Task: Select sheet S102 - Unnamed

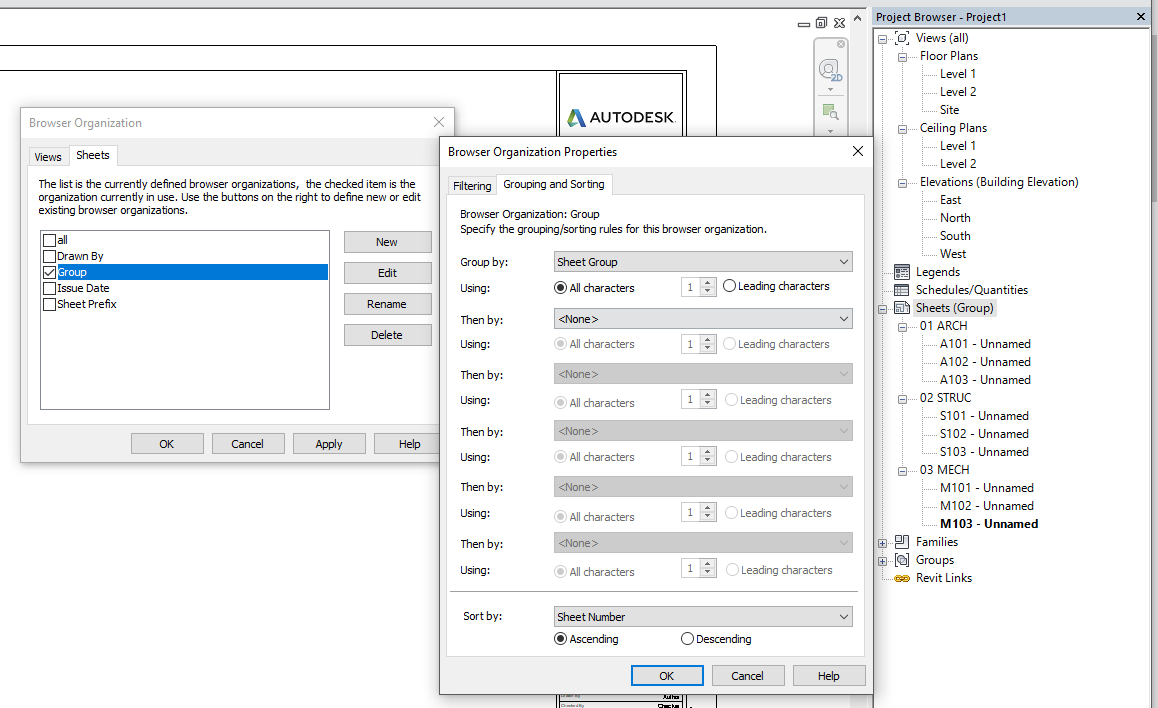Action: (984, 434)
